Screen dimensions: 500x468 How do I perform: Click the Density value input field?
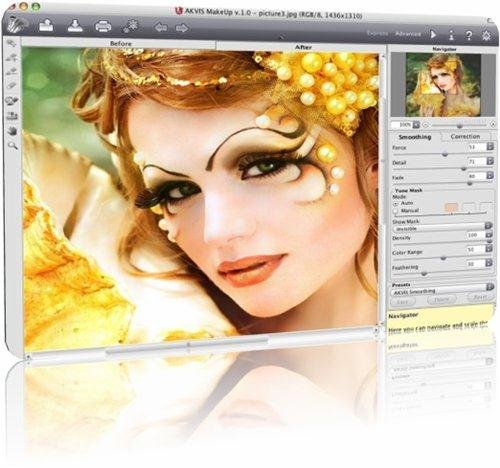pyautogui.click(x=476, y=235)
